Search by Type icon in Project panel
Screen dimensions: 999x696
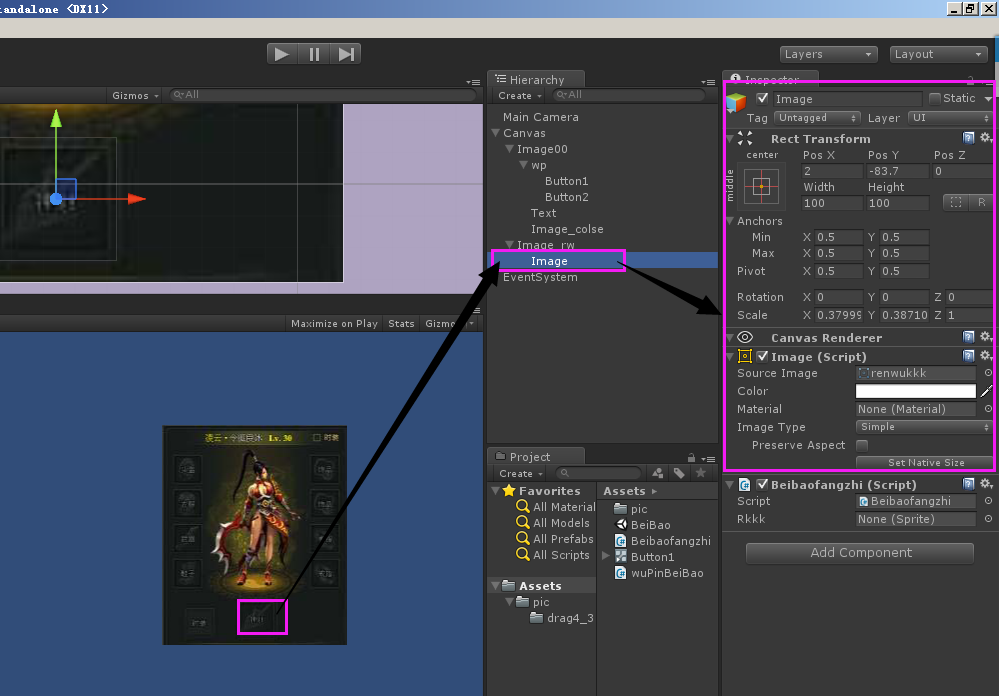[x=658, y=473]
